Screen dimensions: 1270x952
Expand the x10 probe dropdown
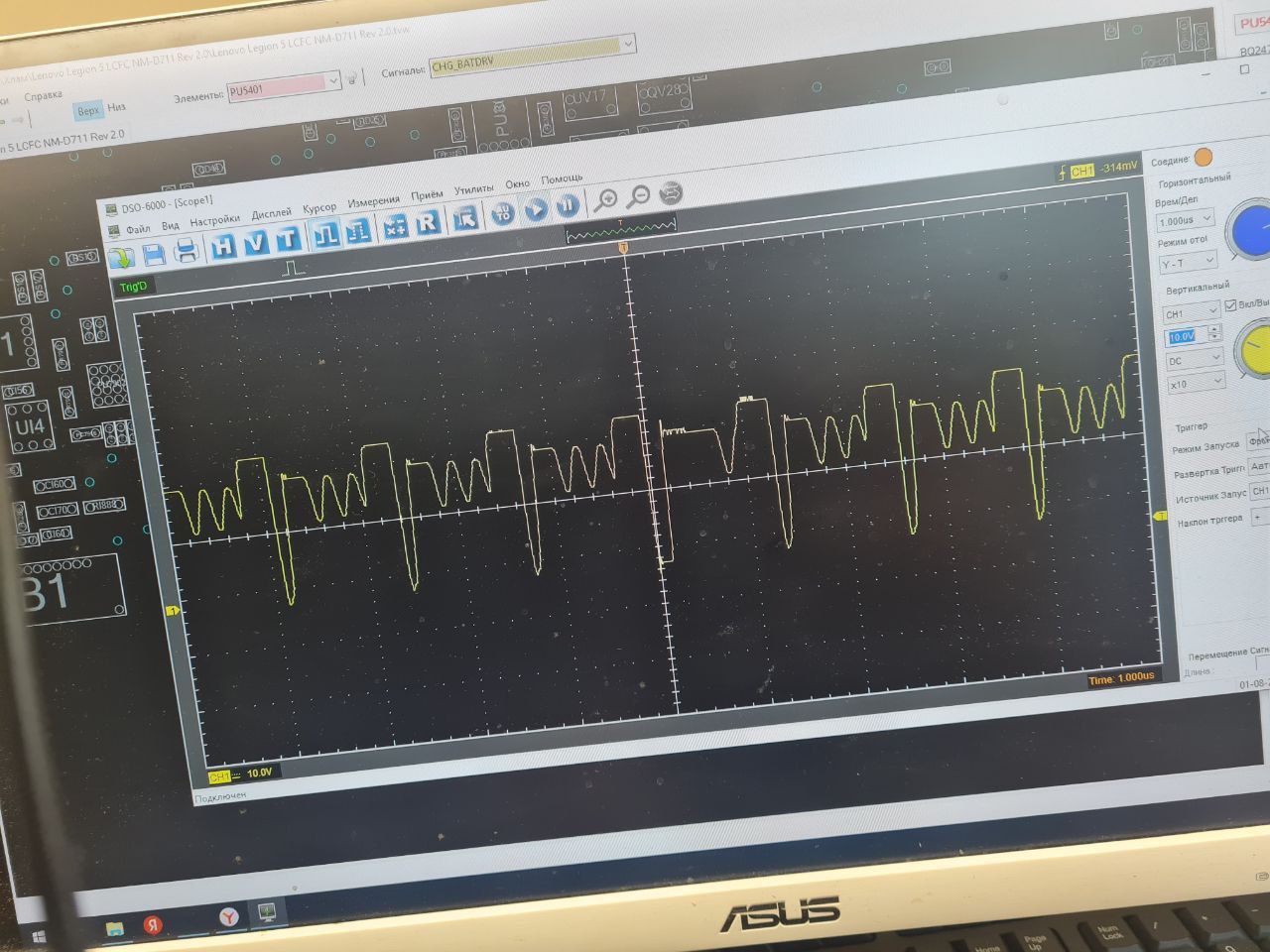tap(1197, 384)
